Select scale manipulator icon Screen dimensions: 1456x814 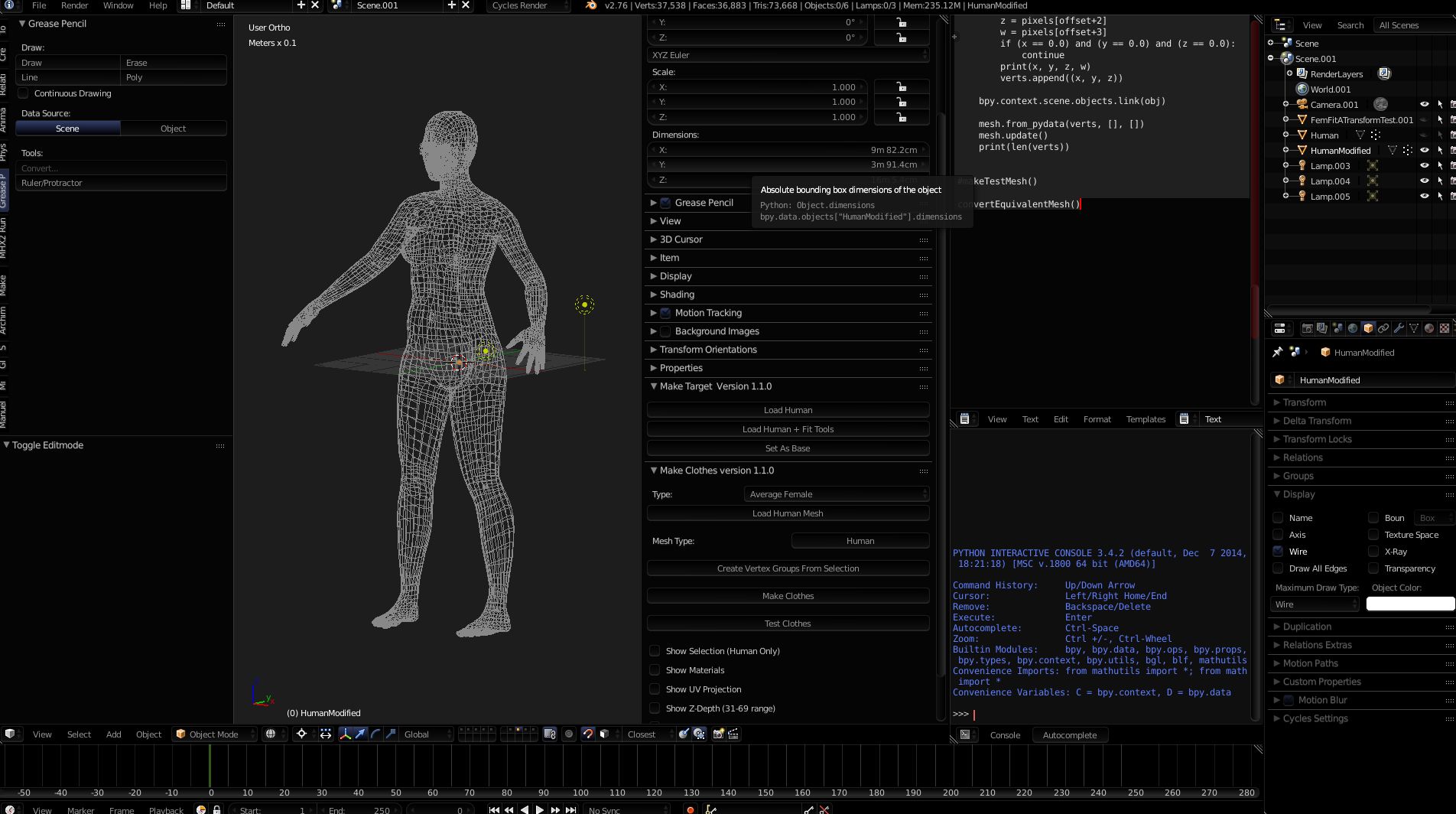(x=391, y=734)
